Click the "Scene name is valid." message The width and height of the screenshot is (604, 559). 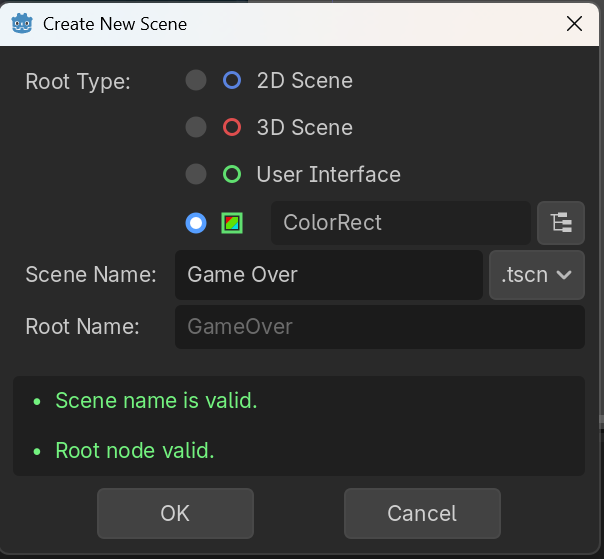pos(156,401)
